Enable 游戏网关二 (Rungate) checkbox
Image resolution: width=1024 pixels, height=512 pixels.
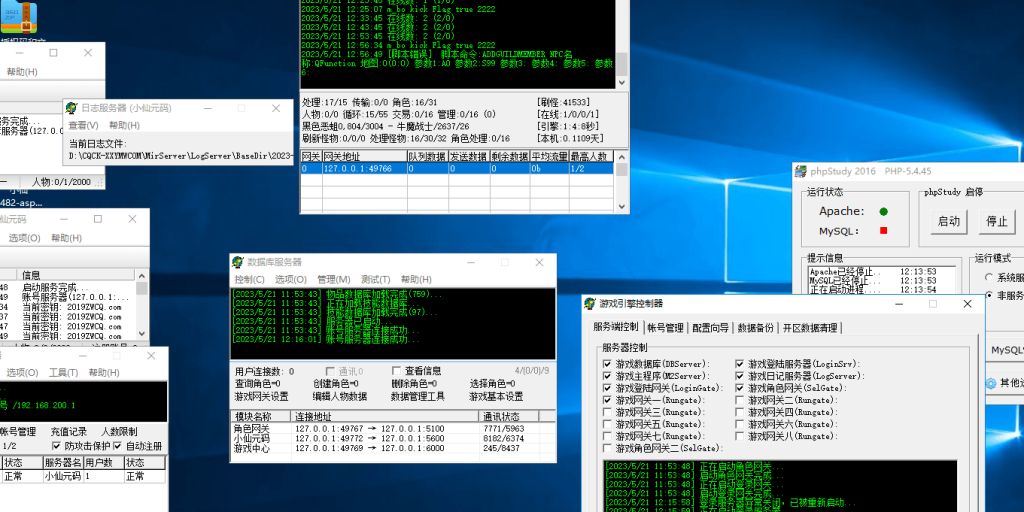click(739, 400)
